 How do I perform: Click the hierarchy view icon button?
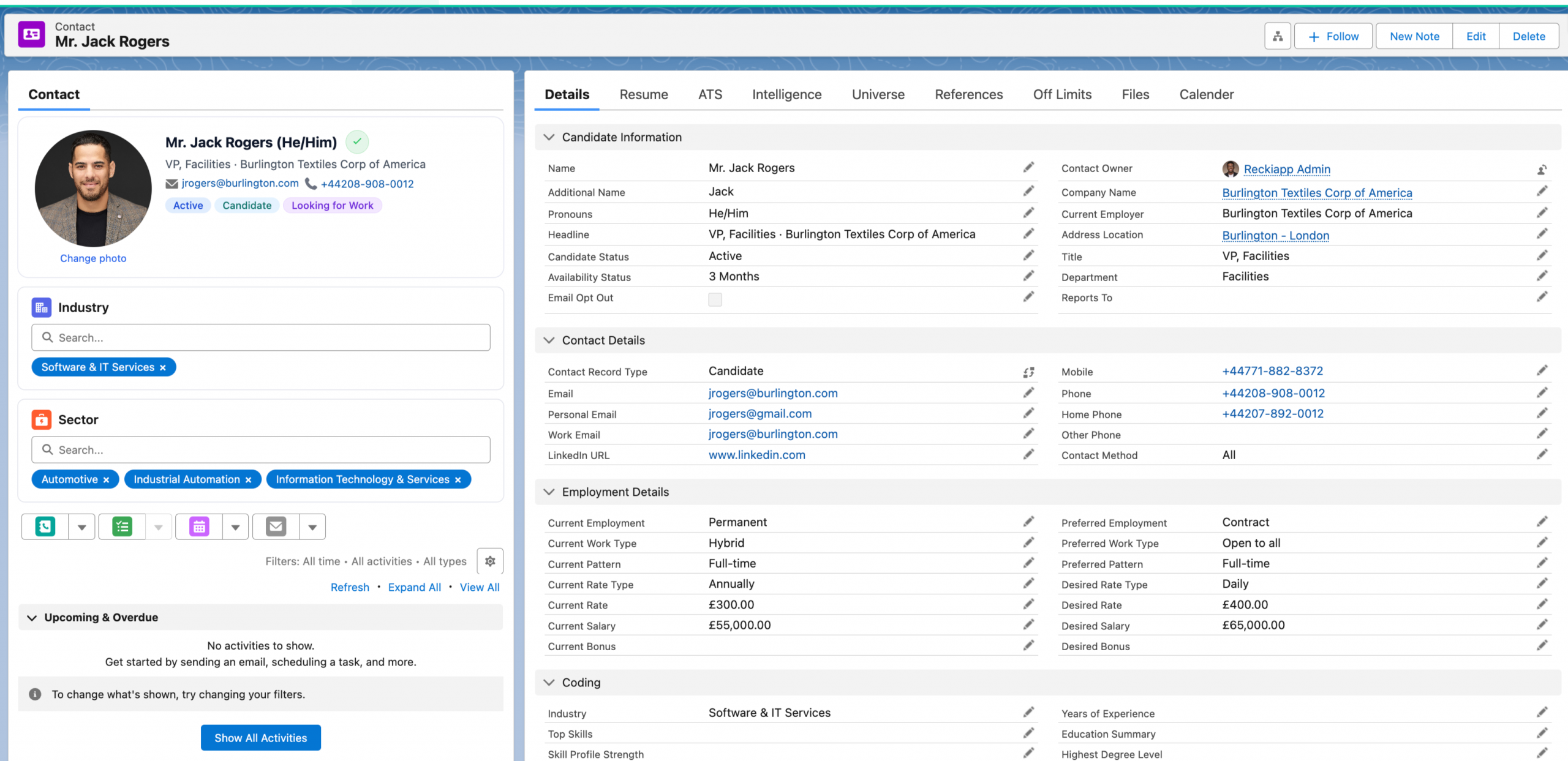[1278, 37]
